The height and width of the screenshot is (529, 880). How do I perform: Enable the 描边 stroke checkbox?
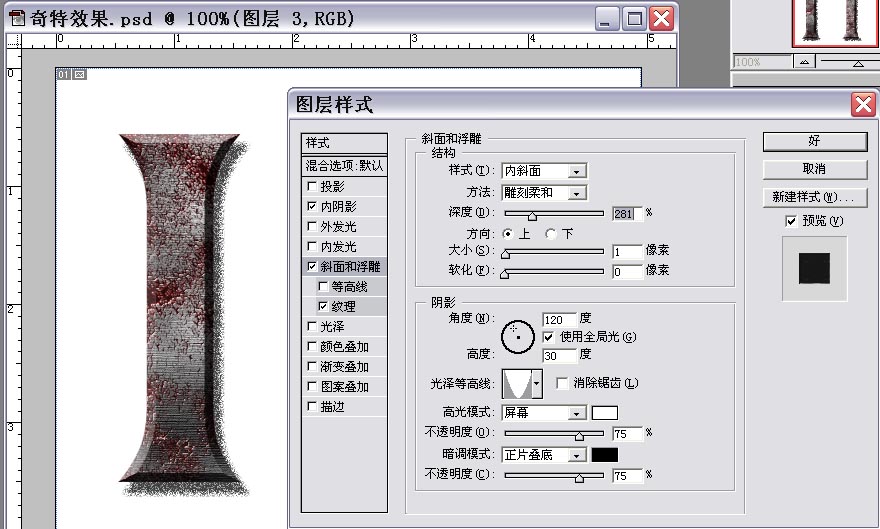pos(312,406)
